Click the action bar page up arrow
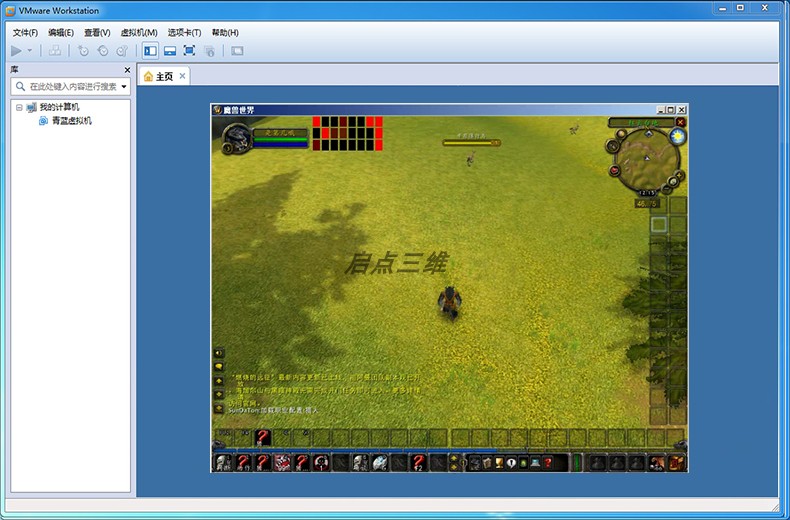790x520 pixels. (454, 458)
